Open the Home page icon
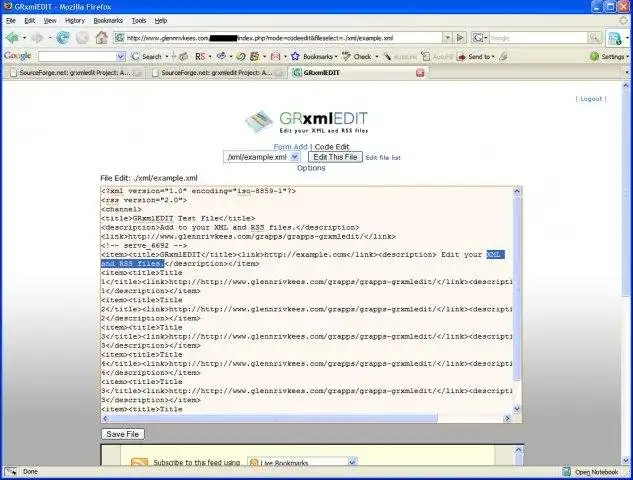Image resolution: width=633 pixels, height=480 pixels. tap(102, 38)
